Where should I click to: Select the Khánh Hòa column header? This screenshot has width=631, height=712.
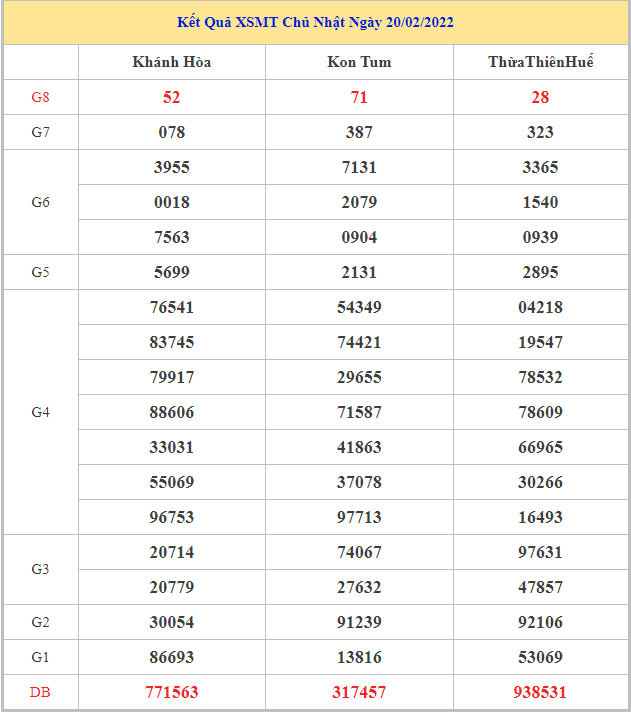click(172, 62)
